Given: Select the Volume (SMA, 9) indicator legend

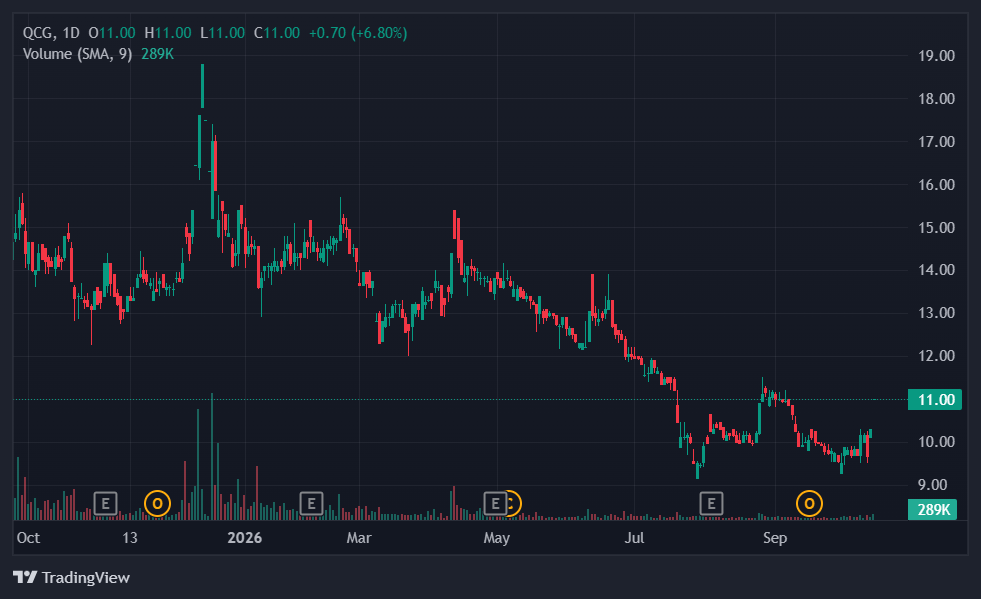Looking at the screenshot, I should coord(78,54).
